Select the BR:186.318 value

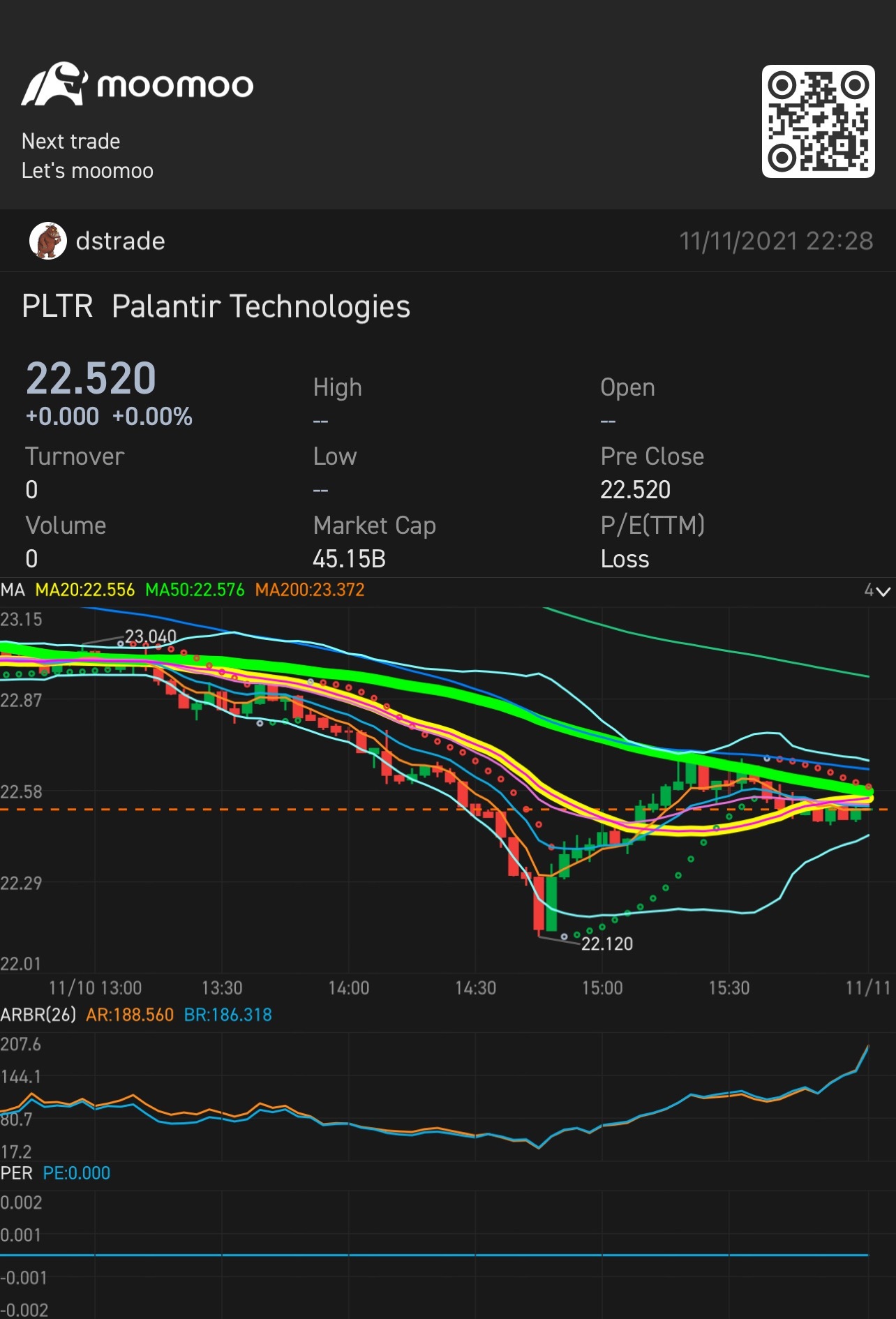point(227,1014)
